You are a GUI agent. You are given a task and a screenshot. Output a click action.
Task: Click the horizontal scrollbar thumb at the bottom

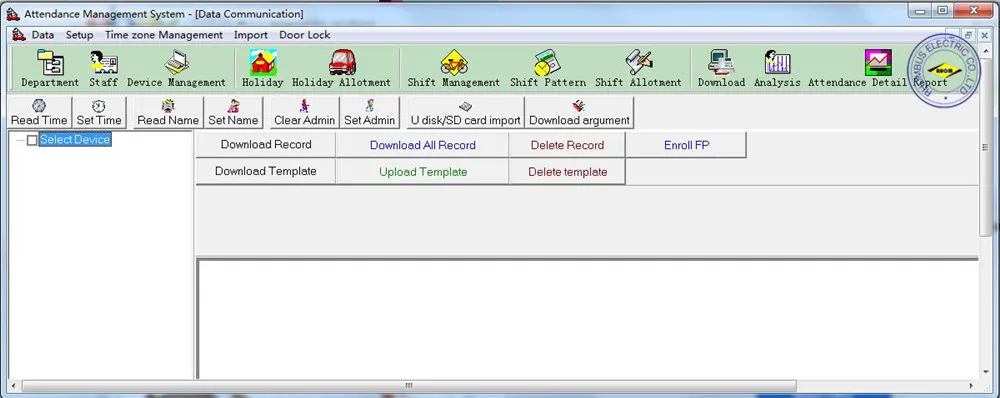point(409,386)
